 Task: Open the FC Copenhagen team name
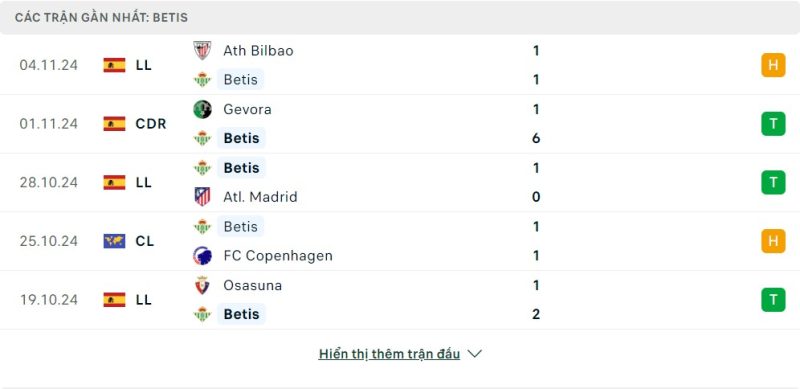point(278,255)
